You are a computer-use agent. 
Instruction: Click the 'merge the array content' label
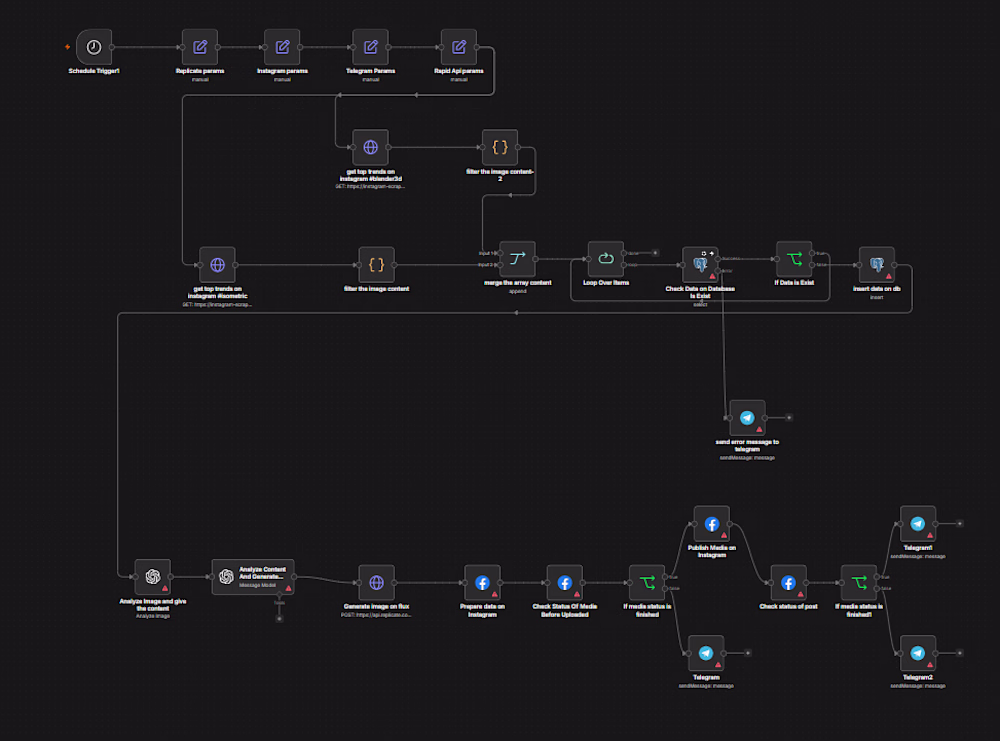click(x=517, y=282)
